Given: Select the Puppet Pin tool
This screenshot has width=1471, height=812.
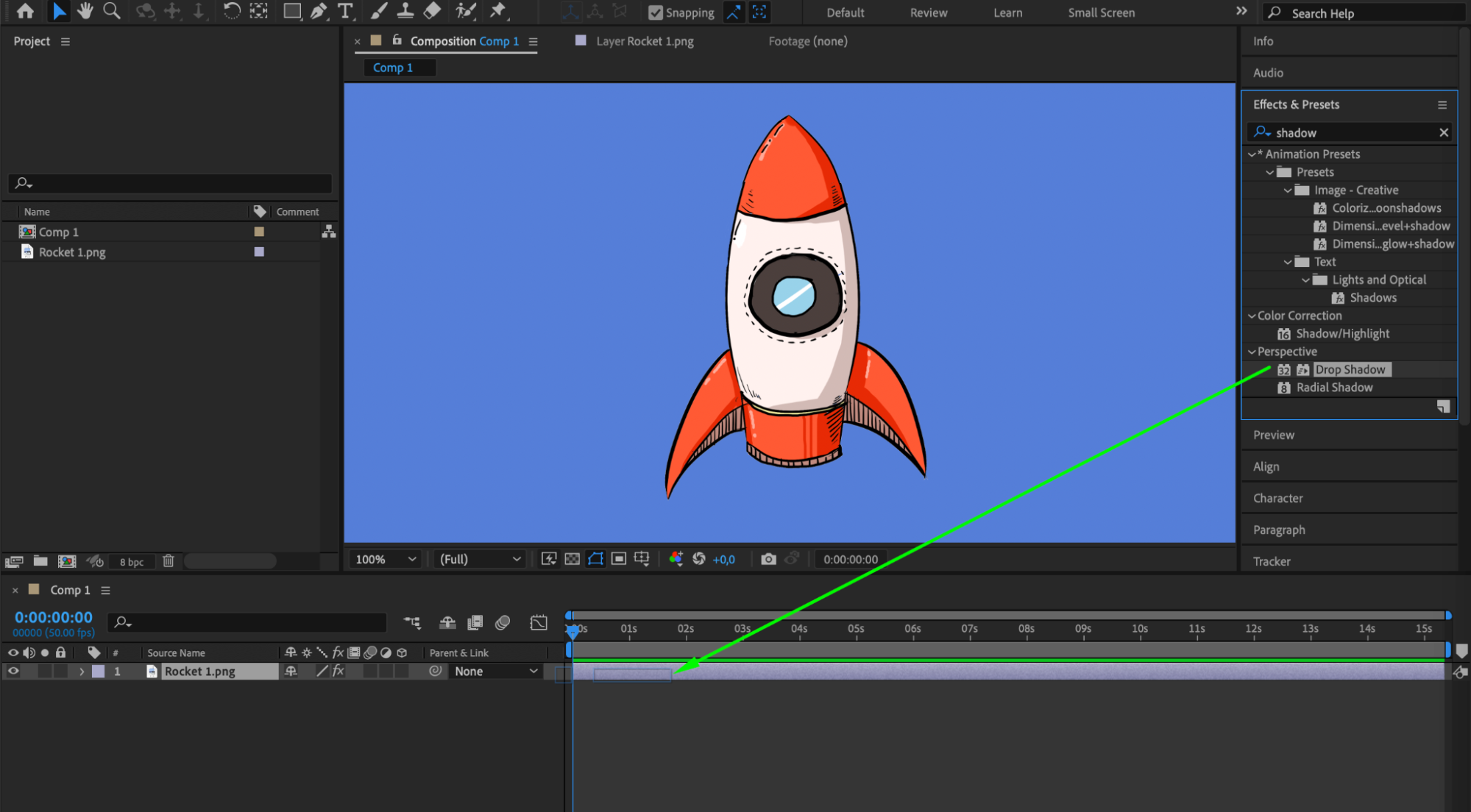Looking at the screenshot, I should pos(498,11).
